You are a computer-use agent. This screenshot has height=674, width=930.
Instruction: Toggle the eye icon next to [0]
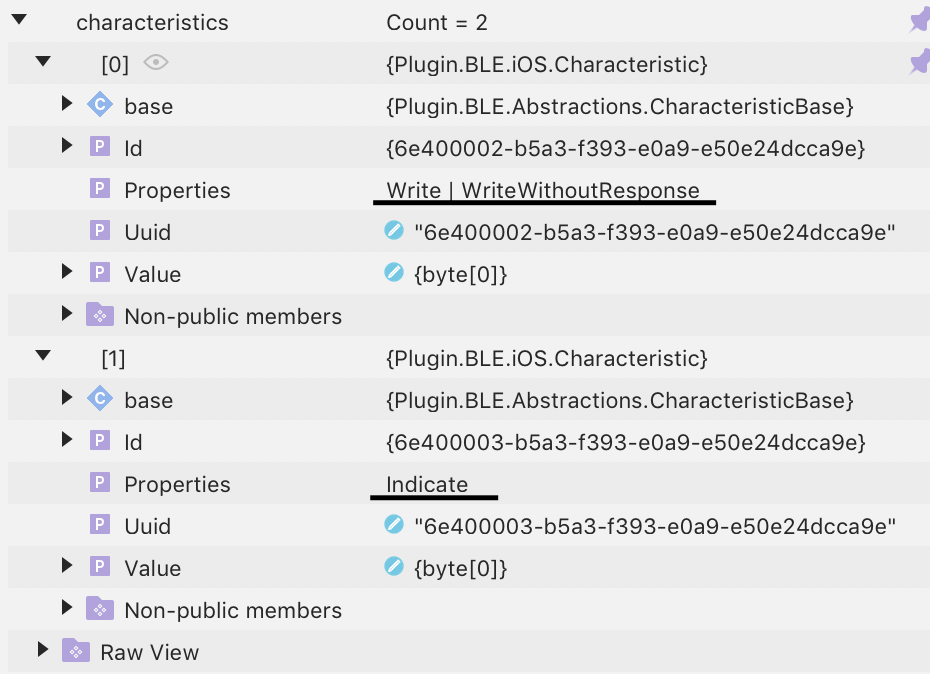157,62
